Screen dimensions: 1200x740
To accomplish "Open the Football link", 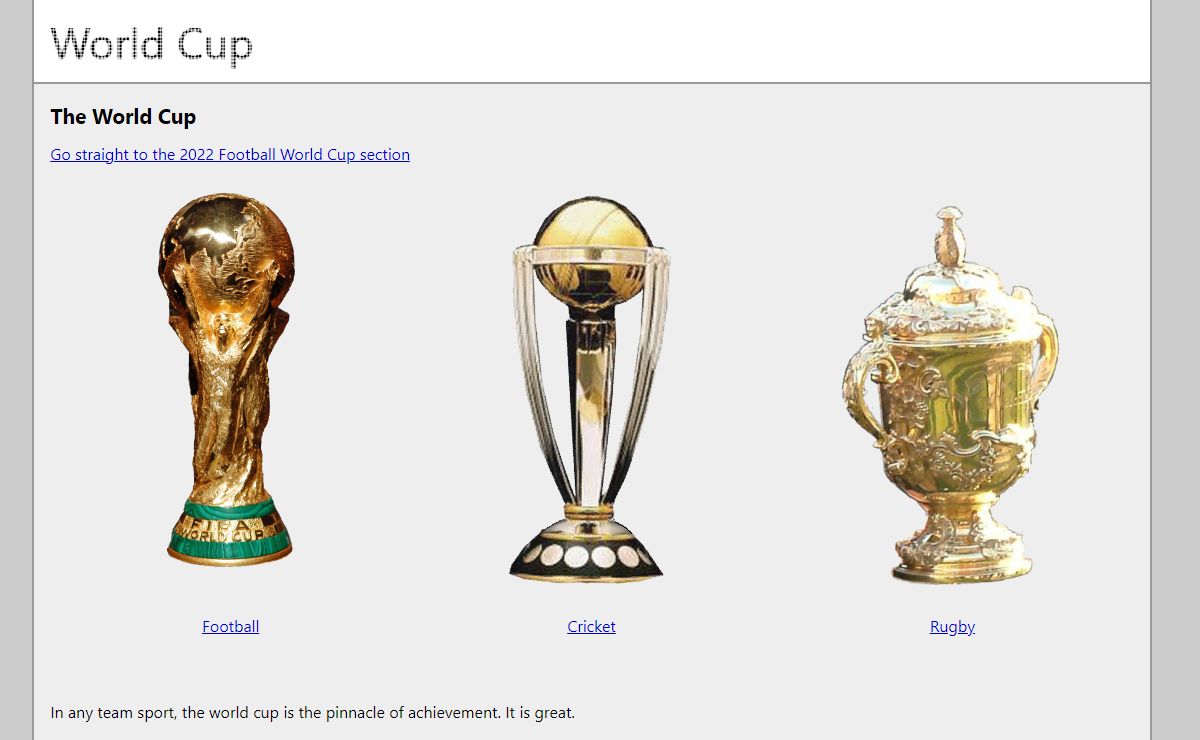I will point(230,627).
